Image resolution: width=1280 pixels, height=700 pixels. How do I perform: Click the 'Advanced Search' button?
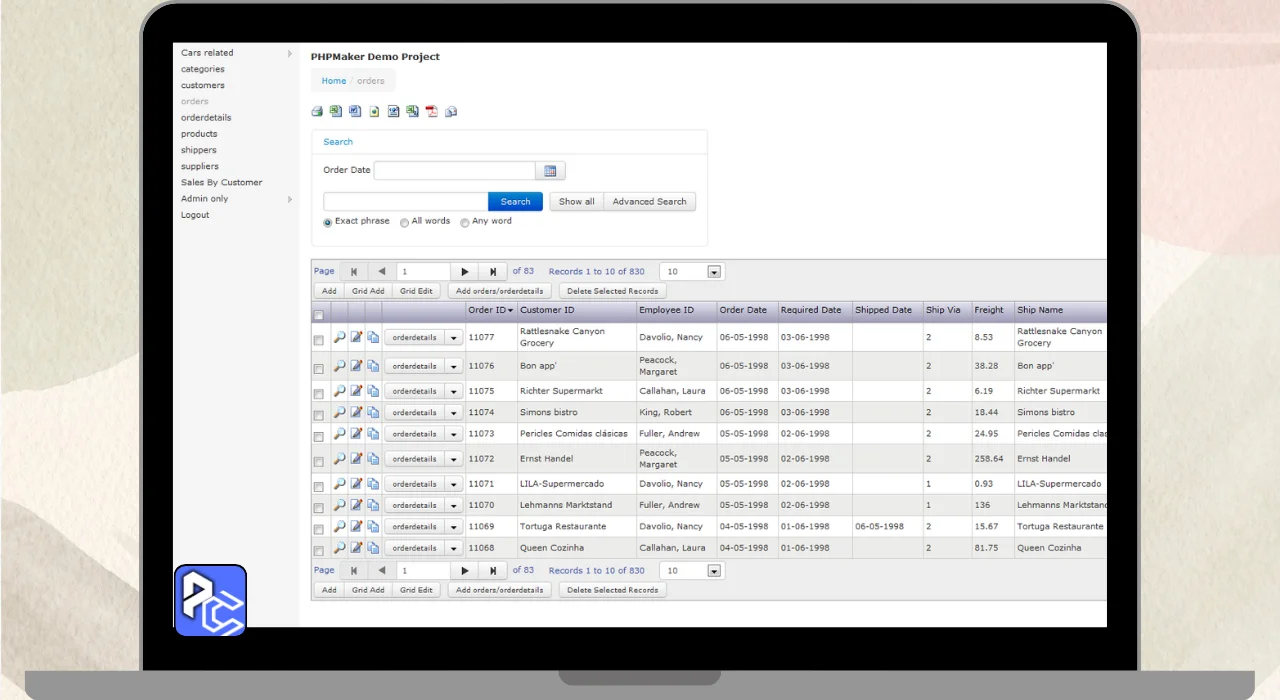pyautogui.click(x=649, y=202)
